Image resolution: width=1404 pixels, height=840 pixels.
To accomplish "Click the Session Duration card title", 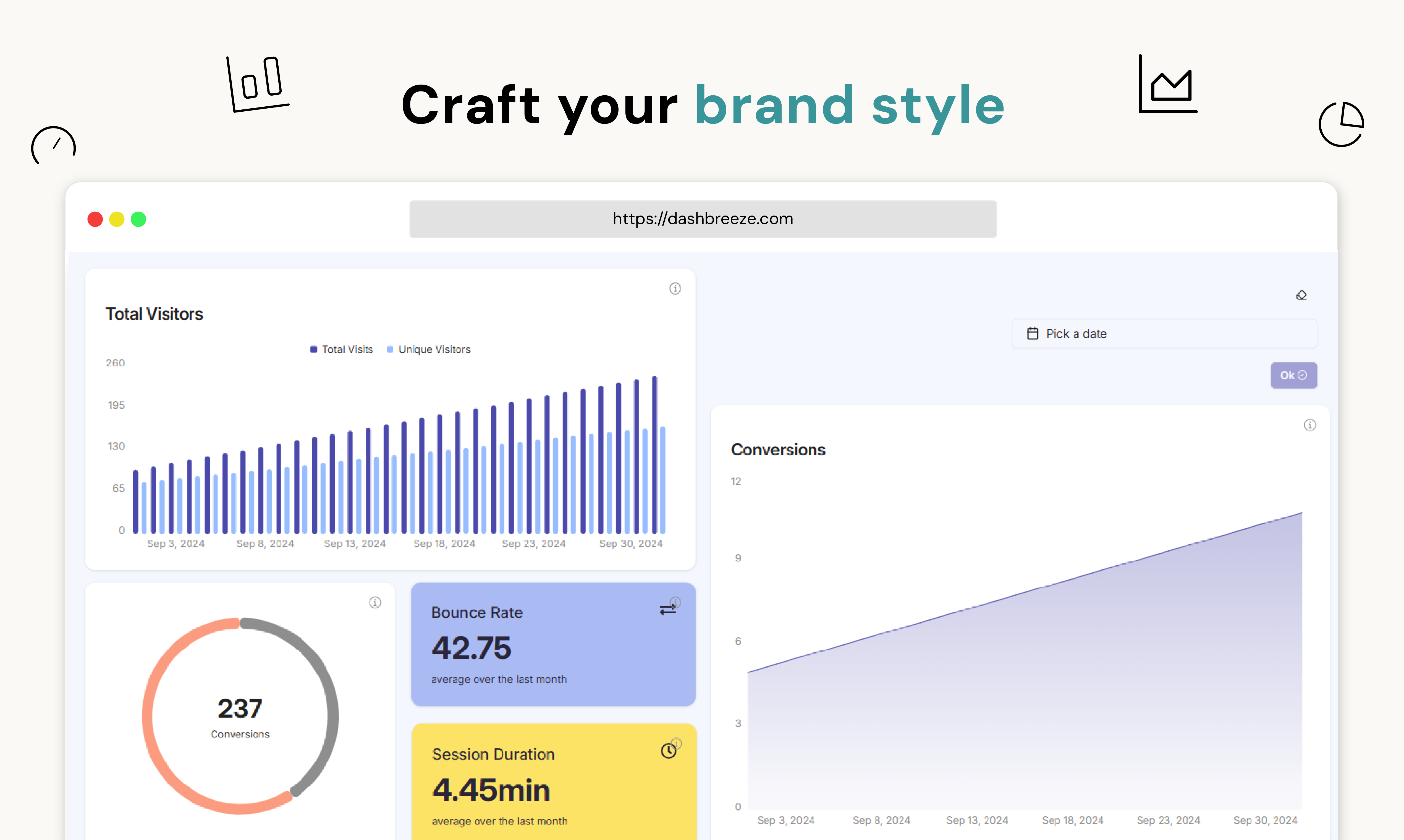I will pyautogui.click(x=493, y=755).
